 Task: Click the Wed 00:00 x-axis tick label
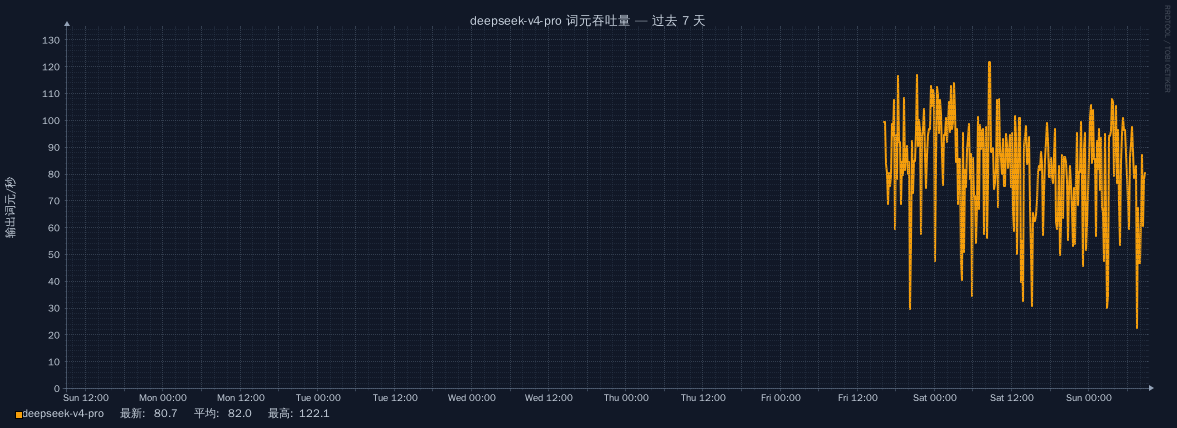coord(471,398)
